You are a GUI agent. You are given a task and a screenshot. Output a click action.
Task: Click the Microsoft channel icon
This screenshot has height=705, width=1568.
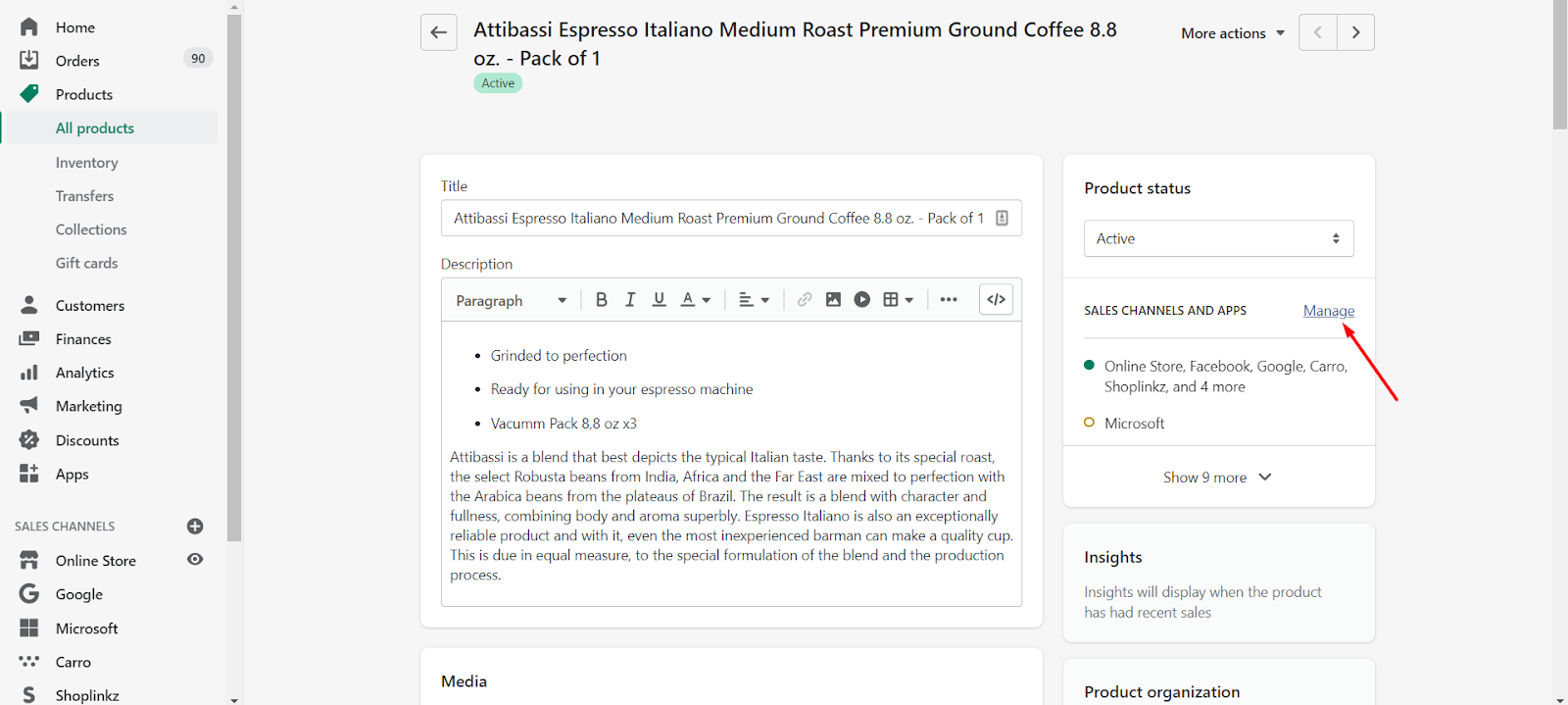[x=29, y=628]
